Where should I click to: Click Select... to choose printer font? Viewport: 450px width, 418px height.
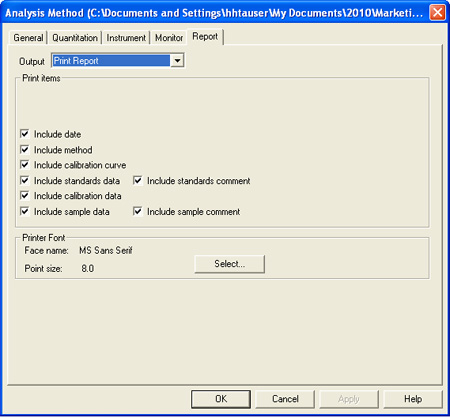point(230,264)
